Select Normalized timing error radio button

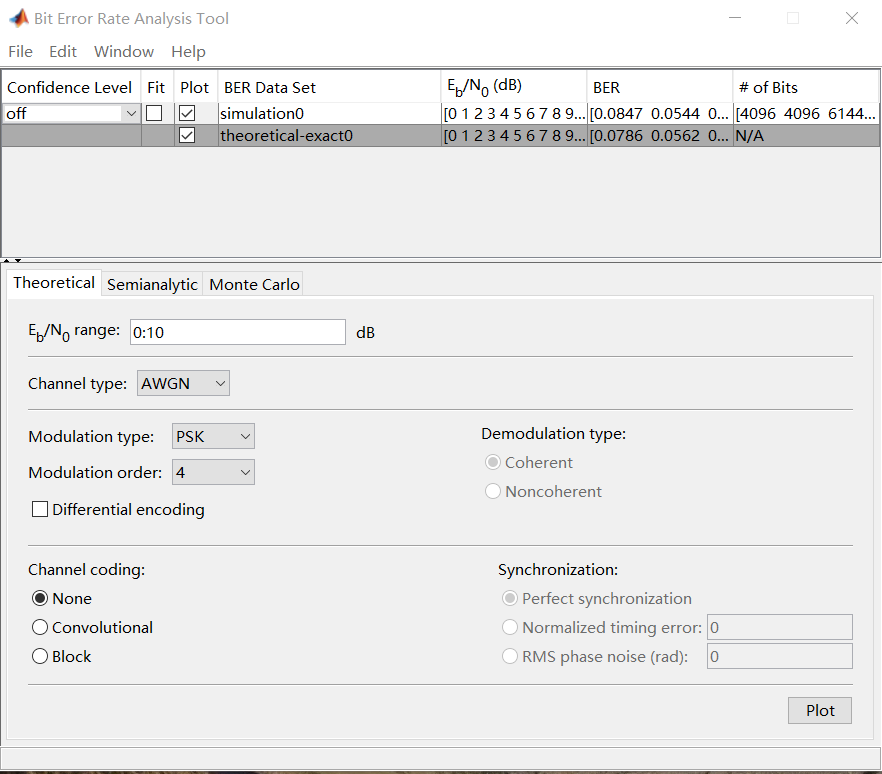tap(510, 628)
